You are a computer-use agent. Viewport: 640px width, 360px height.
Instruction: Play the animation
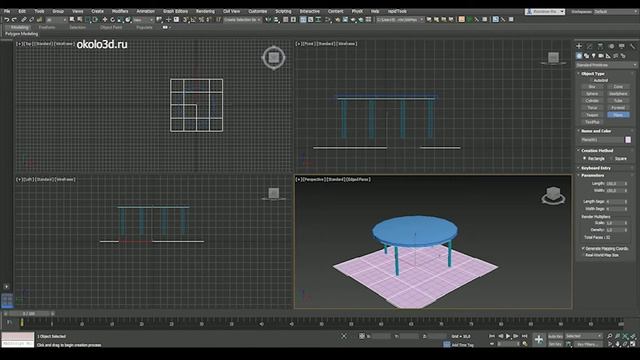point(508,336)
